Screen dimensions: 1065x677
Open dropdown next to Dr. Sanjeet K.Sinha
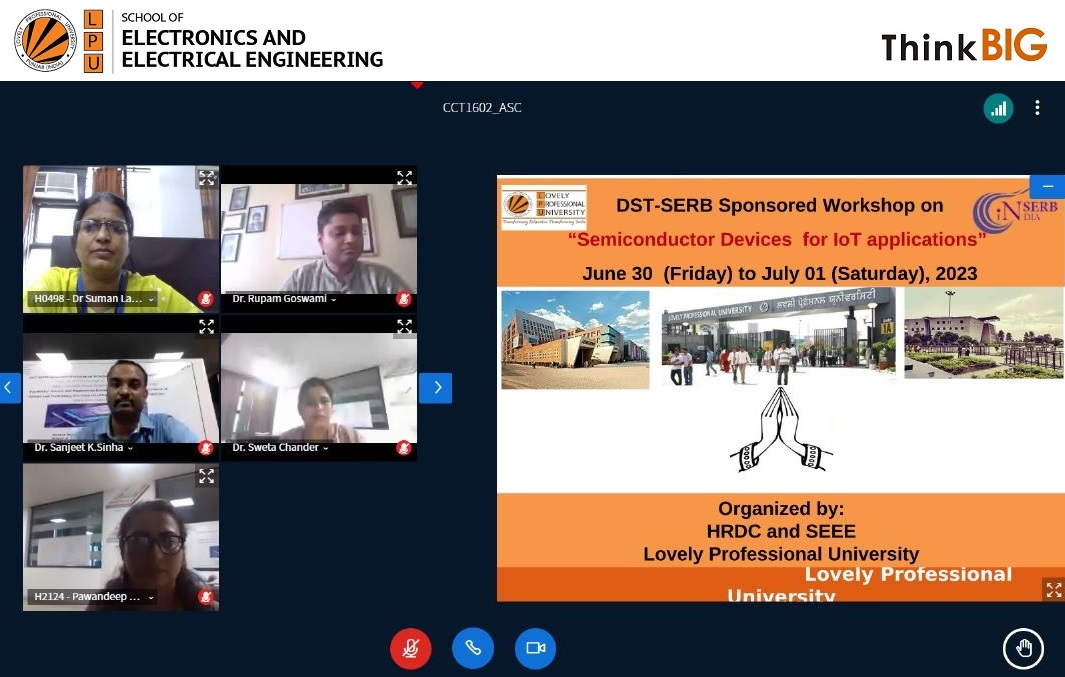coord(130,448)
